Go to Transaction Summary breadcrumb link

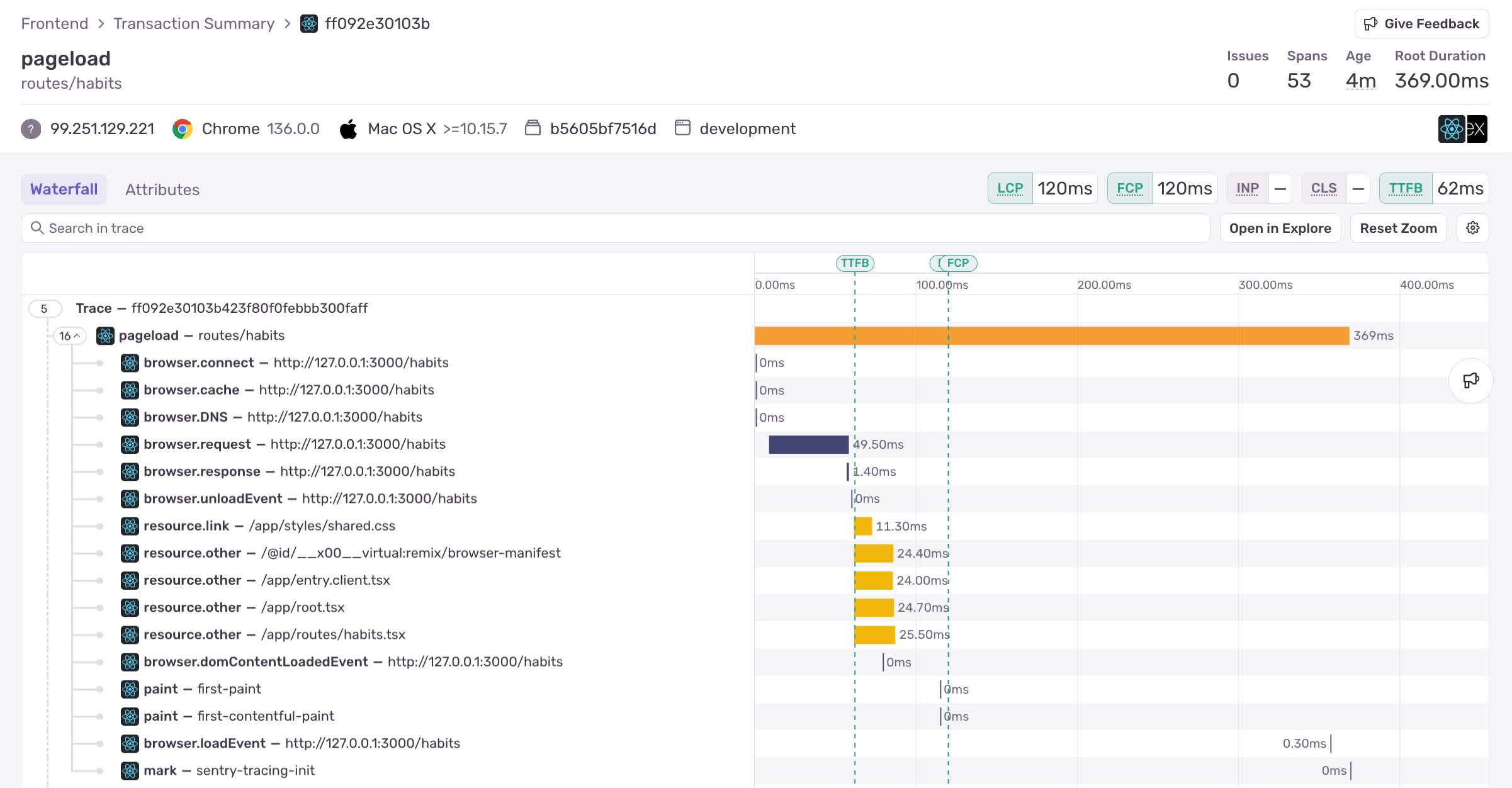194,24
